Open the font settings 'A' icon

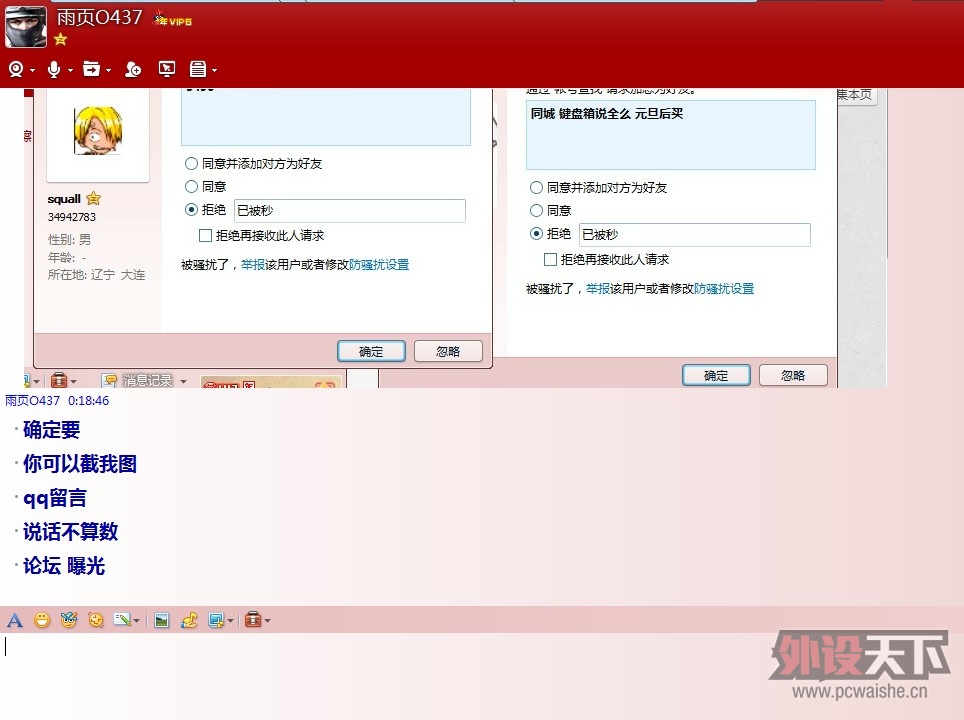pos(15,620)
